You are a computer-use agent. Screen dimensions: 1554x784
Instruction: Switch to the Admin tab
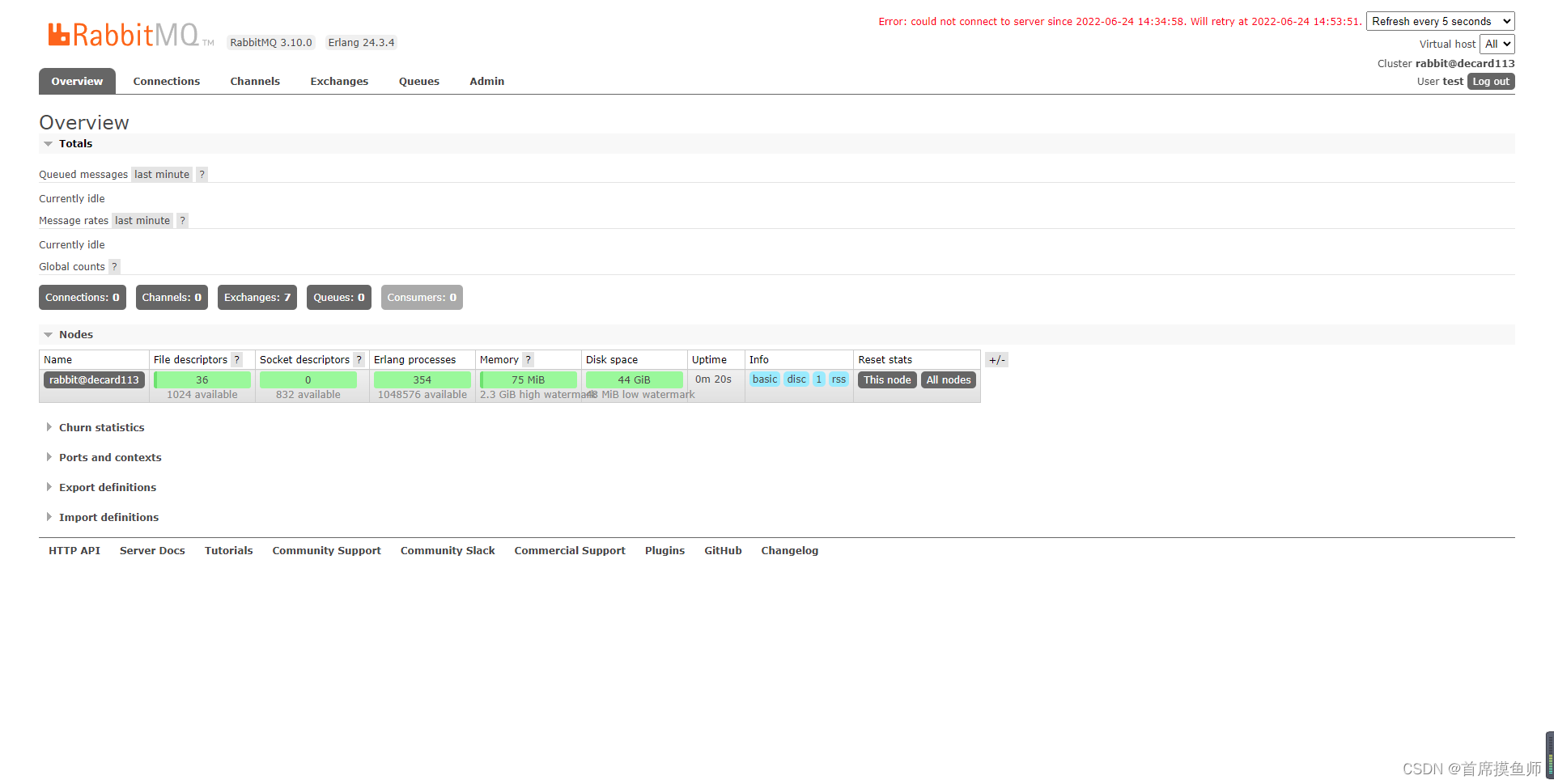coord(487,82)
